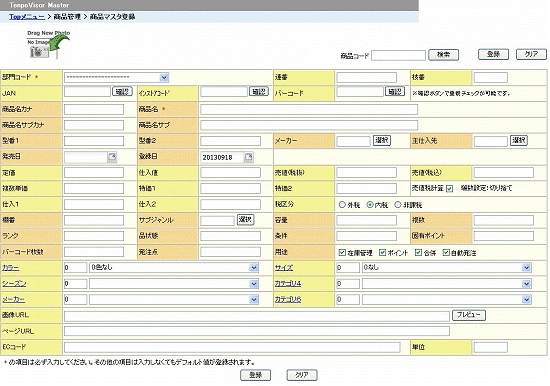Image resolution: width=550 pixels, height=386 pixels.
Task: Focus the 型番1 input field
Action: pos(94,141)
